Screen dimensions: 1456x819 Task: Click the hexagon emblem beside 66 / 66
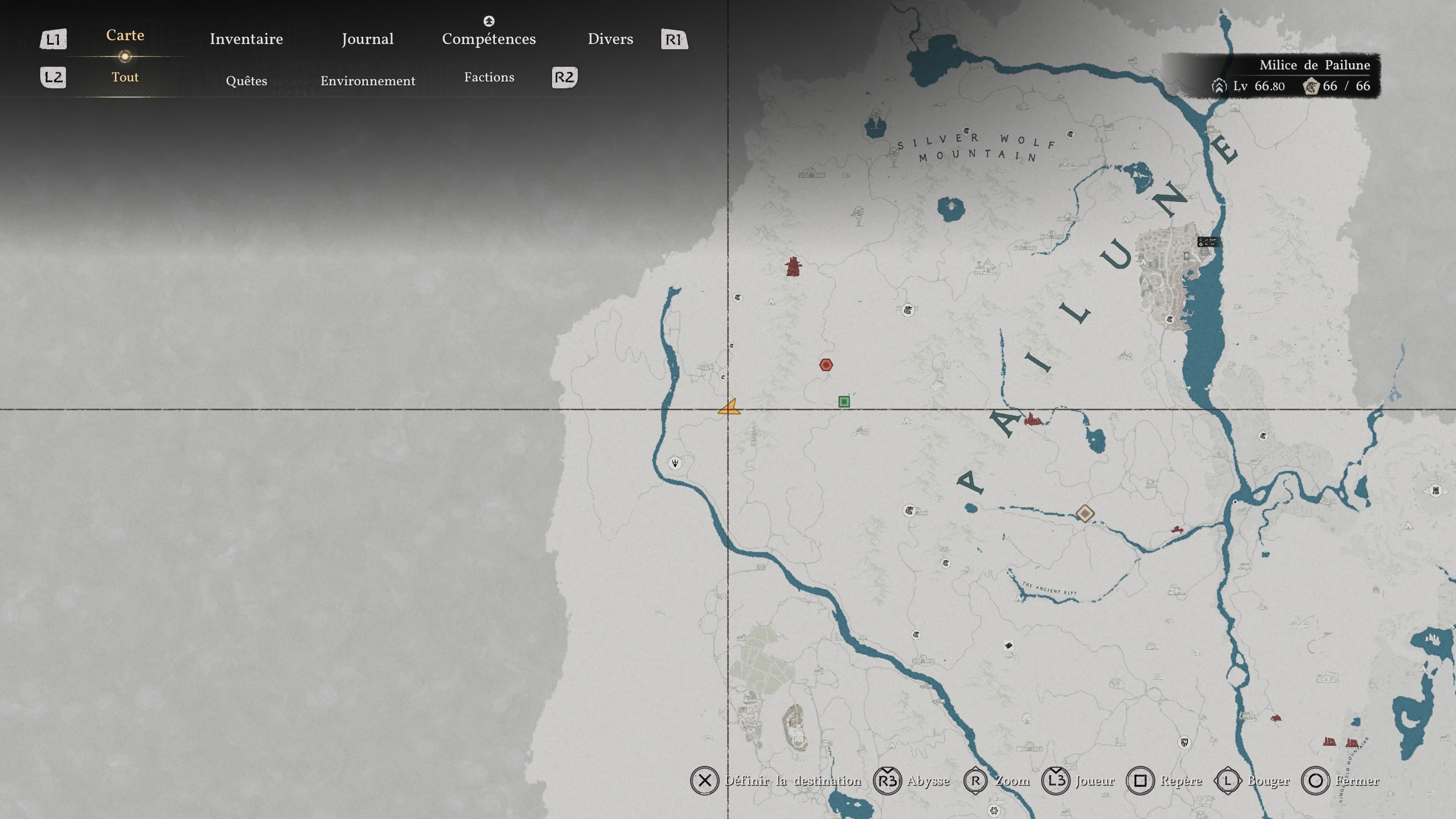(1311, 86)
